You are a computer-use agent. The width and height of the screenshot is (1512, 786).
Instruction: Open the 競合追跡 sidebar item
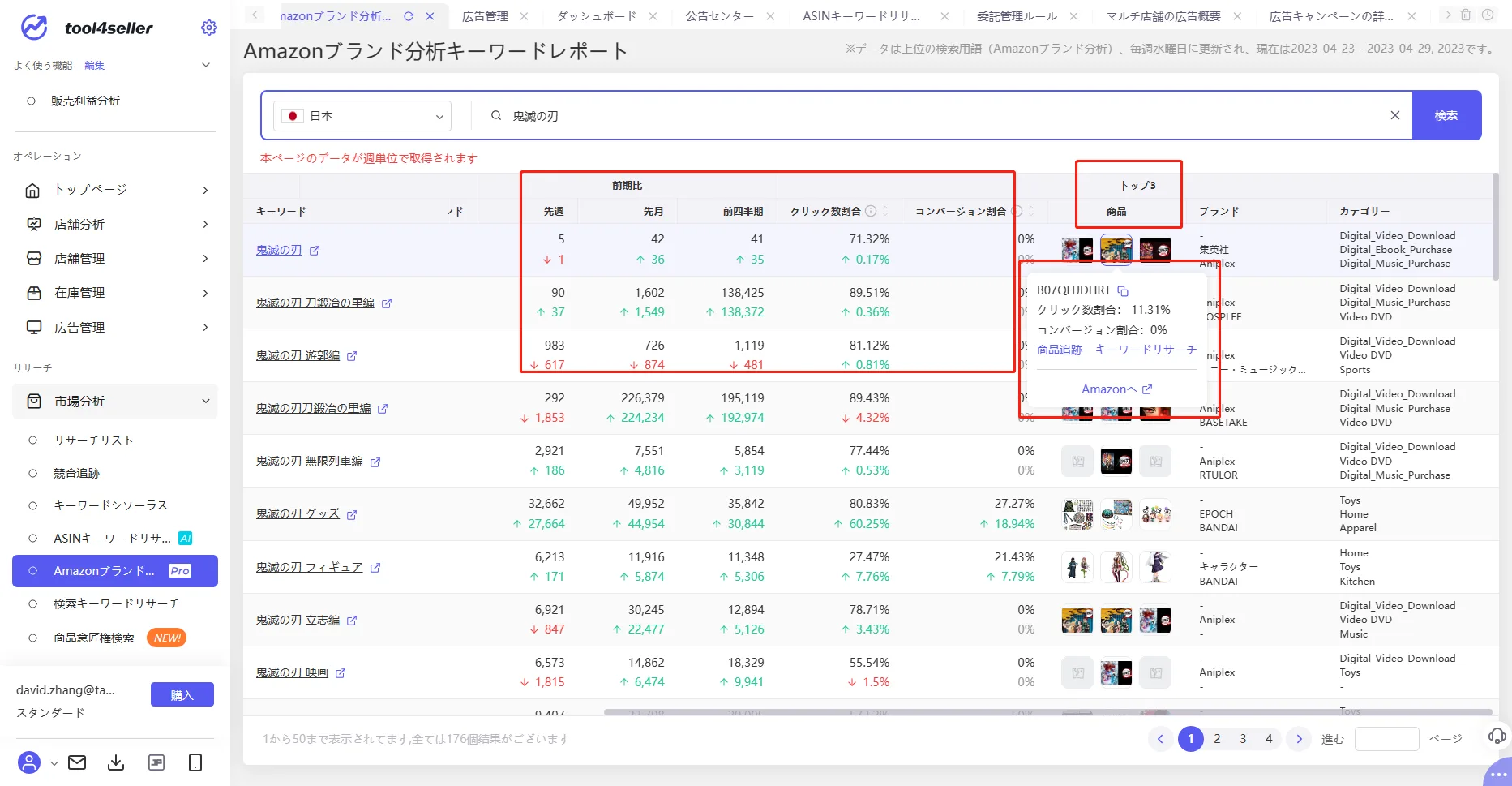tap(76, 473)
